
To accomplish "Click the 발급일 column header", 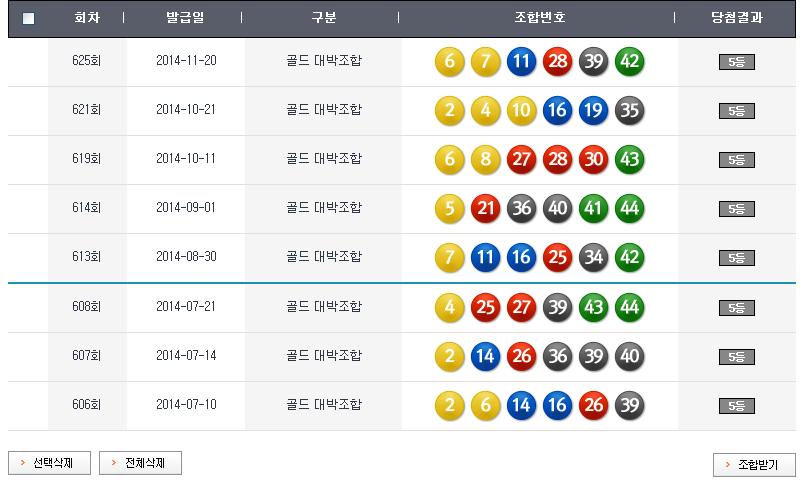I will [186, 19].
